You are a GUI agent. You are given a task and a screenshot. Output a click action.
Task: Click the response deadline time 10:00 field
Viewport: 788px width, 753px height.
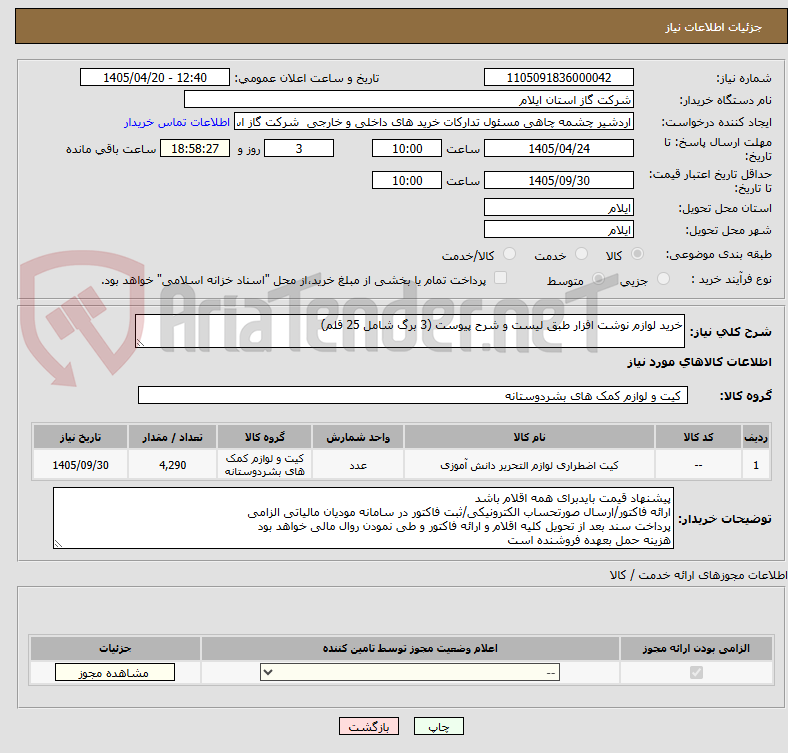coord(407,148)
